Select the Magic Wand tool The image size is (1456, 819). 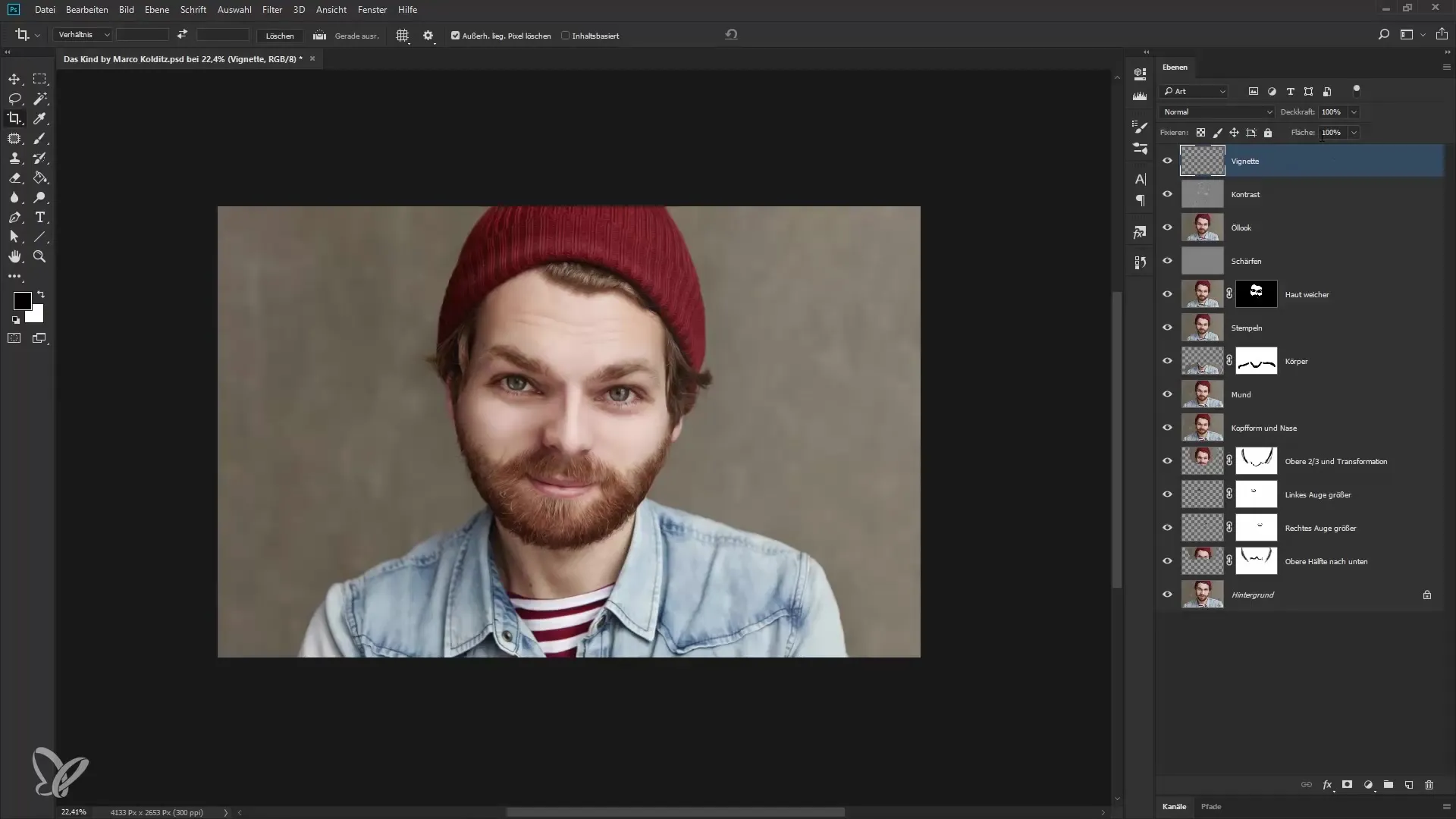point(39,99)
